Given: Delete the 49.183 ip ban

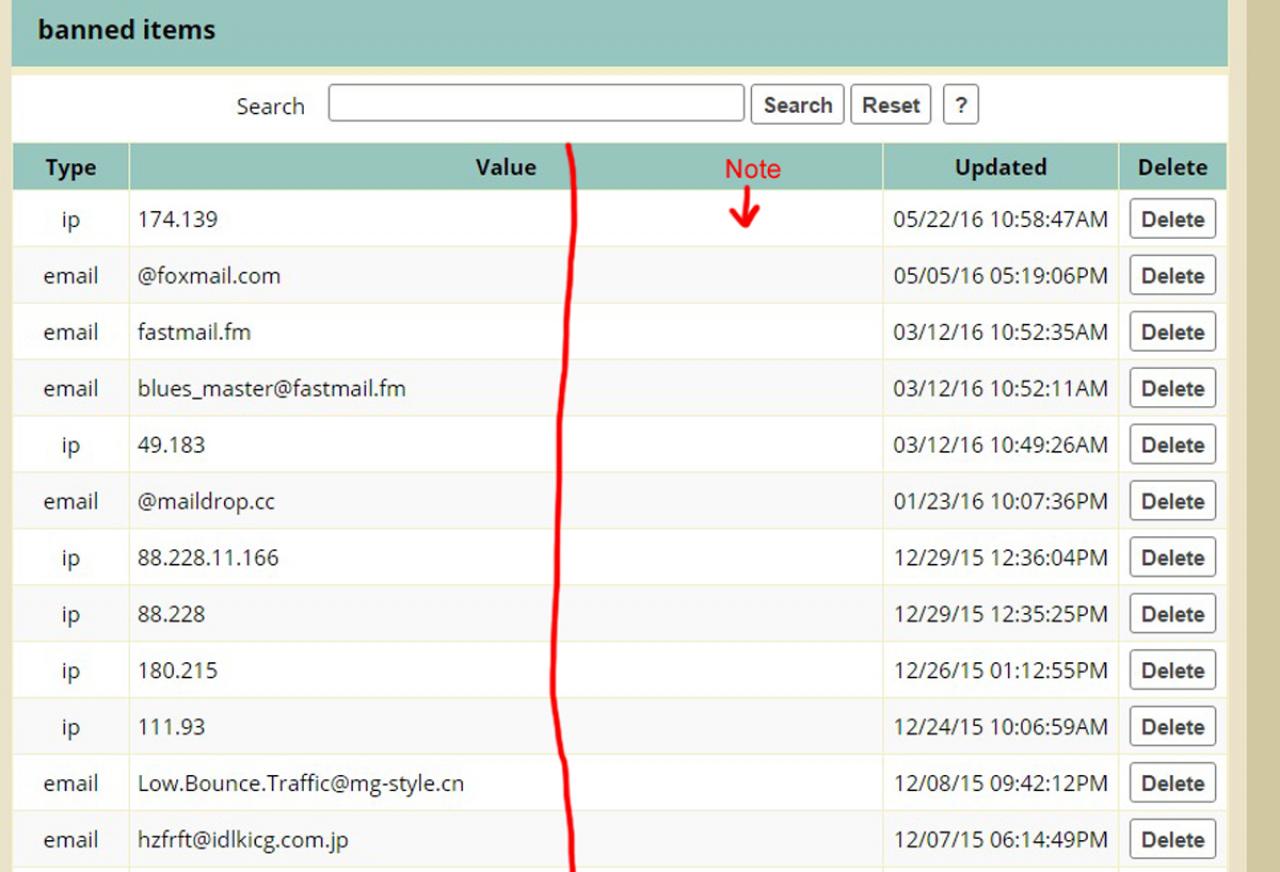Looking at the screenshot, I should click(x=1172, y=445).
